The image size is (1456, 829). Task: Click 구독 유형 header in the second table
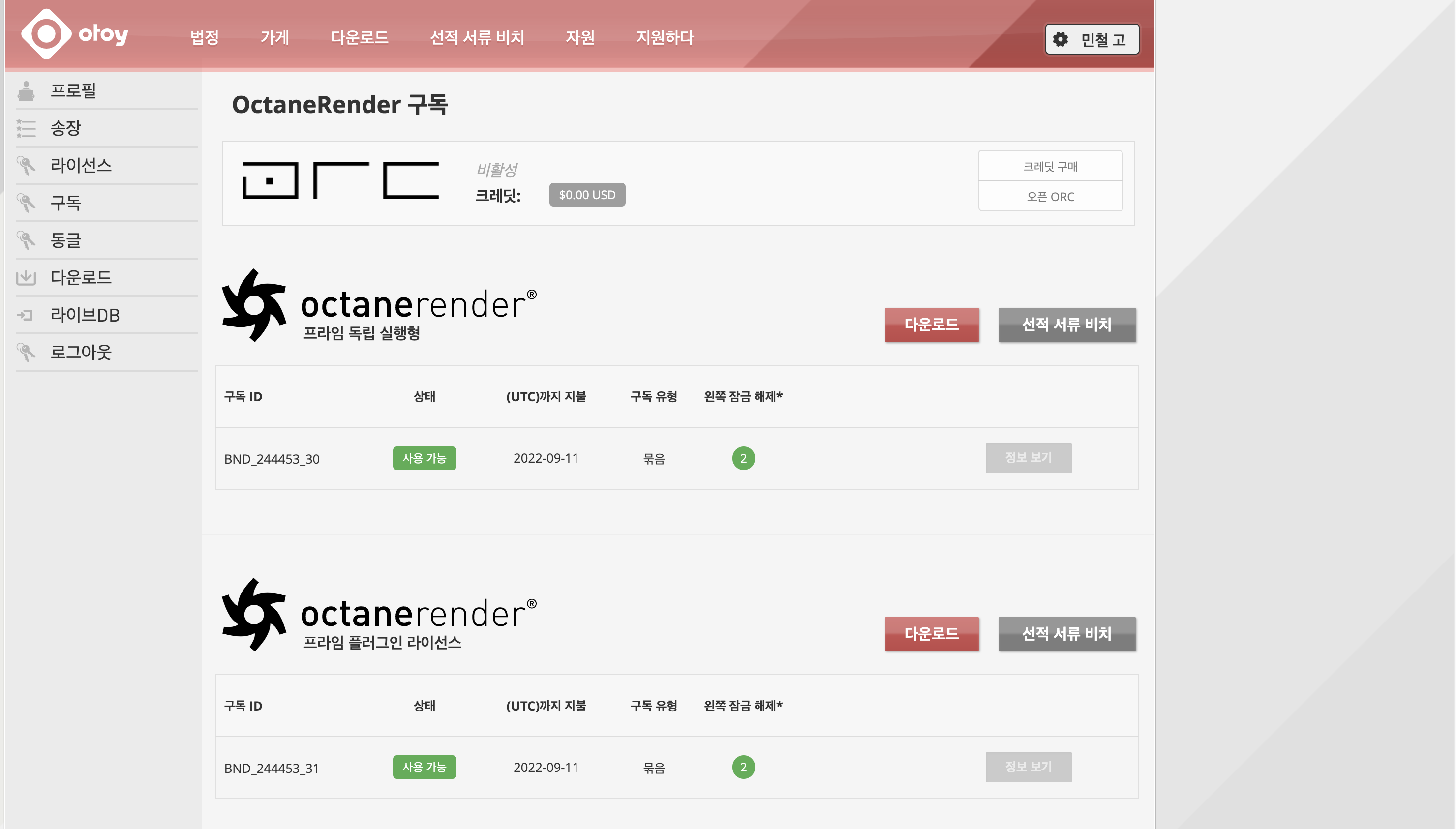pos(654,706)
